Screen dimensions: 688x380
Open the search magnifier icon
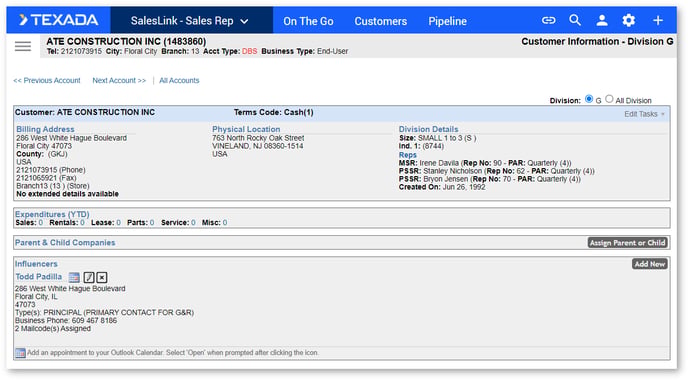tap(575, 20)
